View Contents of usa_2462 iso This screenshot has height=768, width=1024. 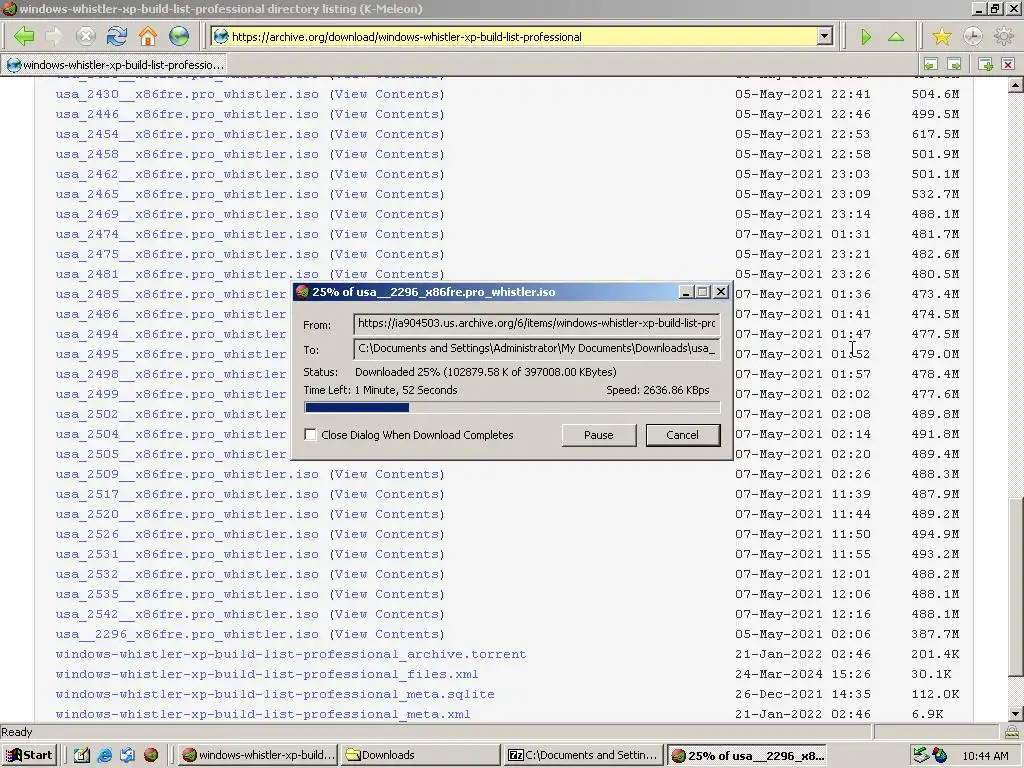coord(387,174)
